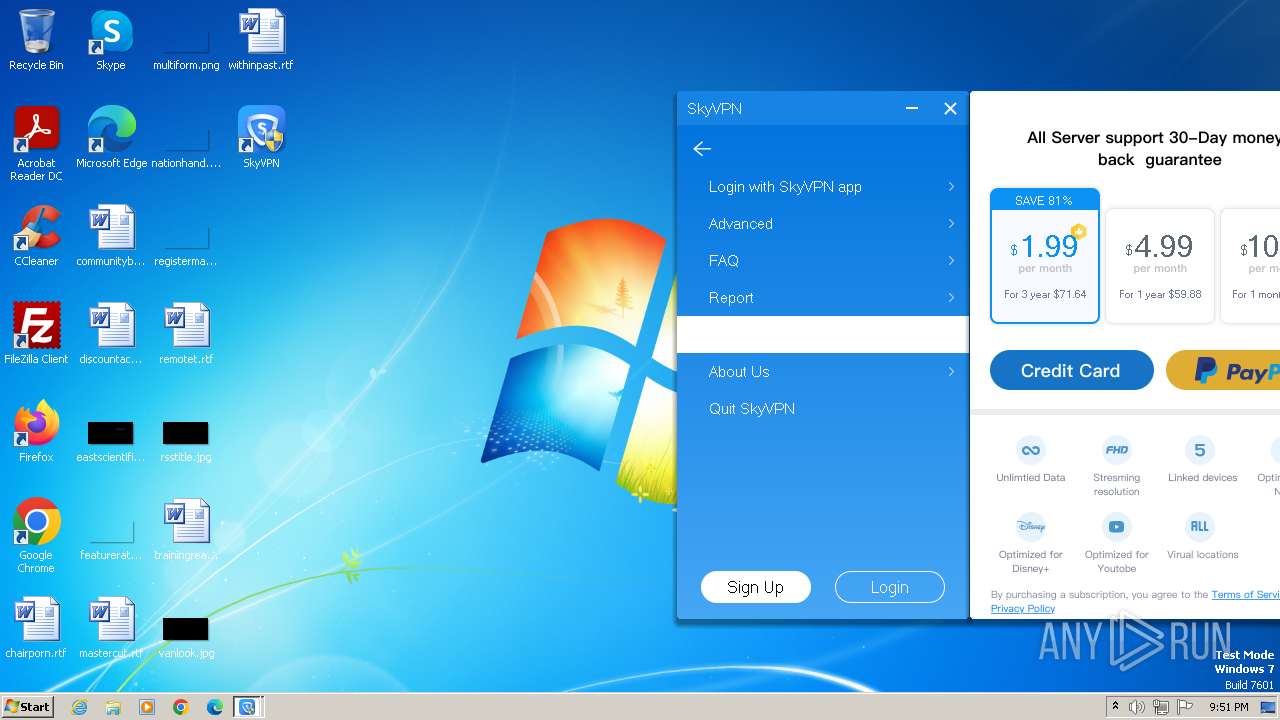Expand the Report row chevron
The height and width of the screenshot is (720, 1280).
click(951, 298)
